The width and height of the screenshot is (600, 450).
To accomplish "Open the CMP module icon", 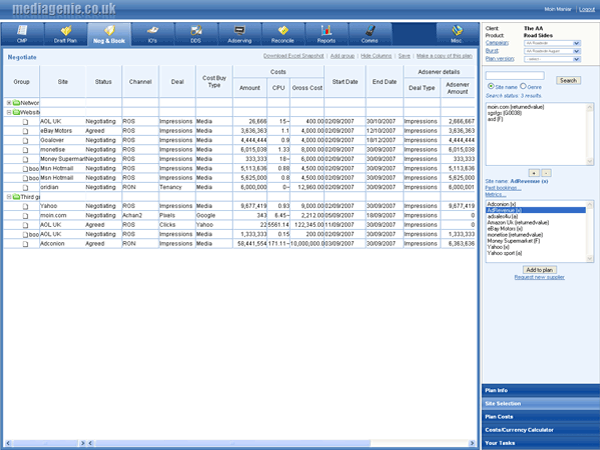I will pyautogui.click(x=22, y=31).
